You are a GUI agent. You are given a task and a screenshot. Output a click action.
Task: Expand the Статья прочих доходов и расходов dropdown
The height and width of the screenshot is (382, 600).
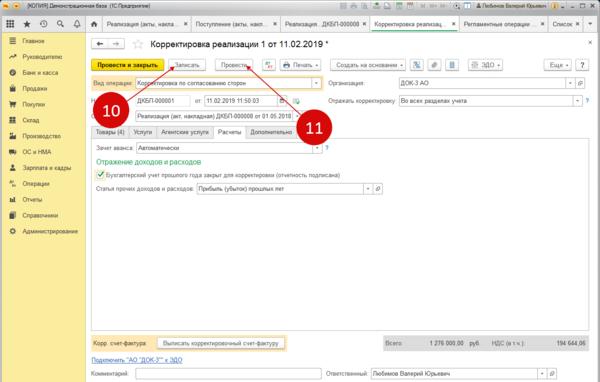click(368, 189)
